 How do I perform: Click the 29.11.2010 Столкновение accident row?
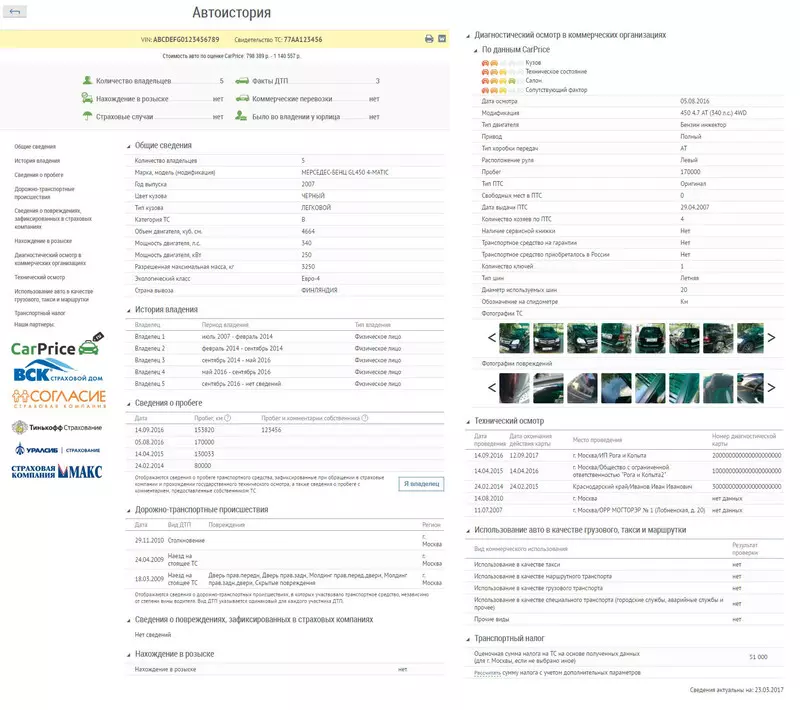pyautogui.click(x=285, y=540)
